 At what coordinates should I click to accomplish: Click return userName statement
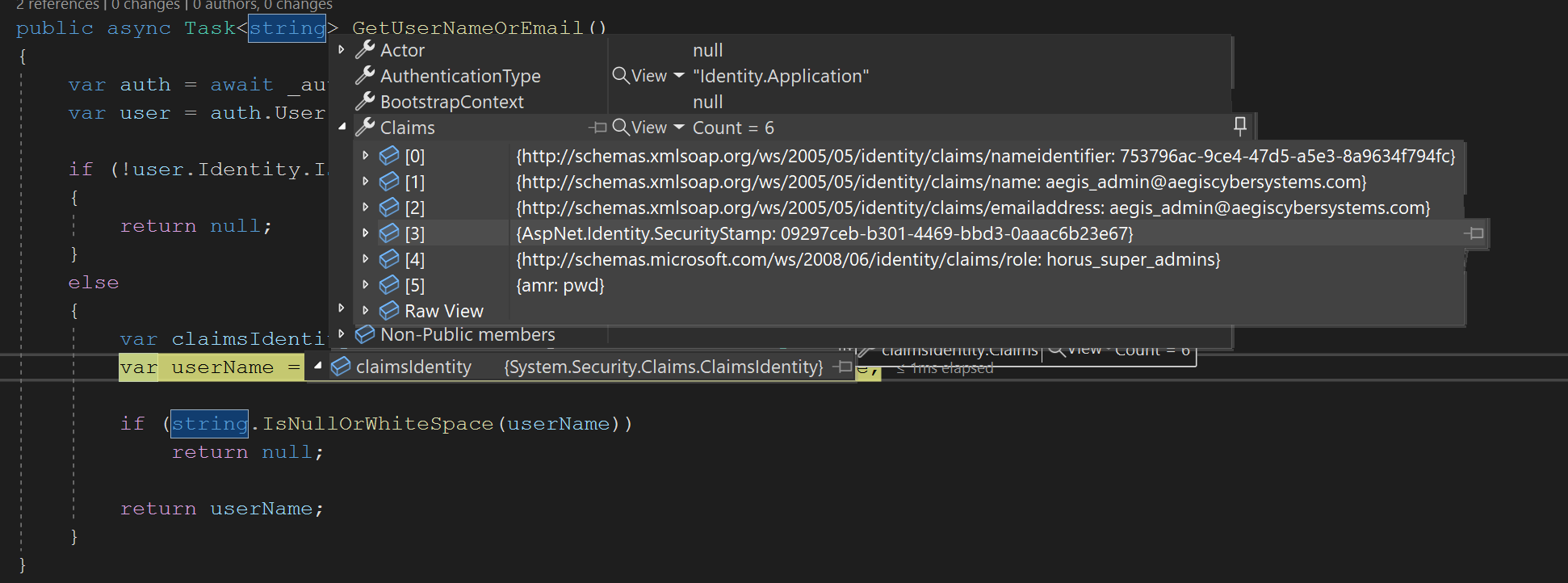221,509
